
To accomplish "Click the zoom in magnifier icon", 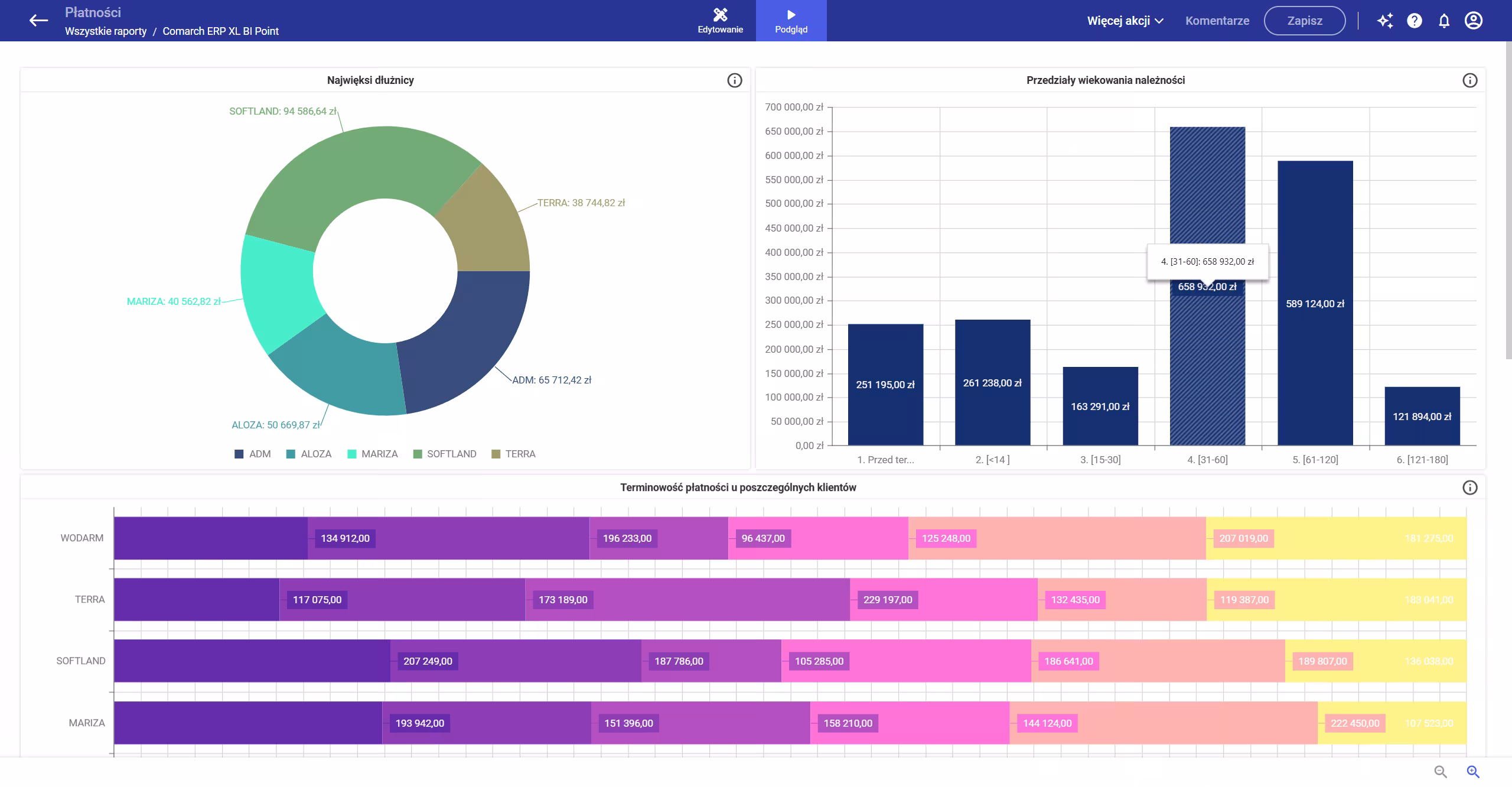I will click(1473, 772).
